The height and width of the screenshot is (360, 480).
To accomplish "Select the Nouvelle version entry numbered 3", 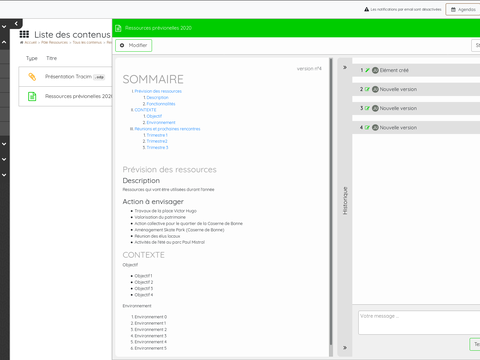I will [416, 108].
